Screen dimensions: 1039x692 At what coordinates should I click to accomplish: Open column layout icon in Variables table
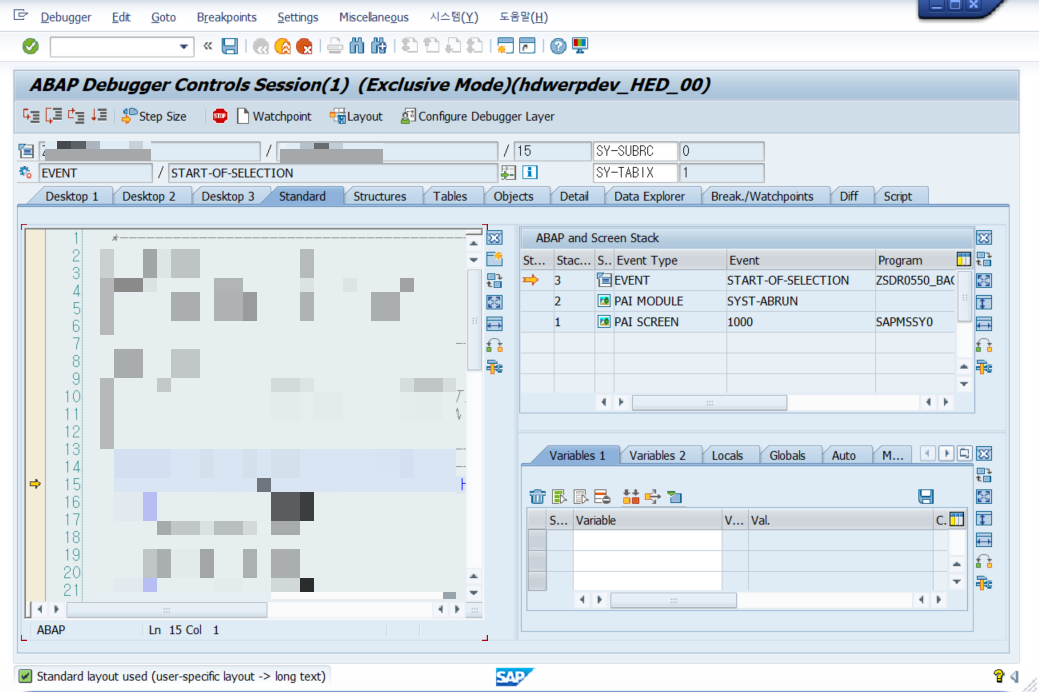click(x=957, y=520)
